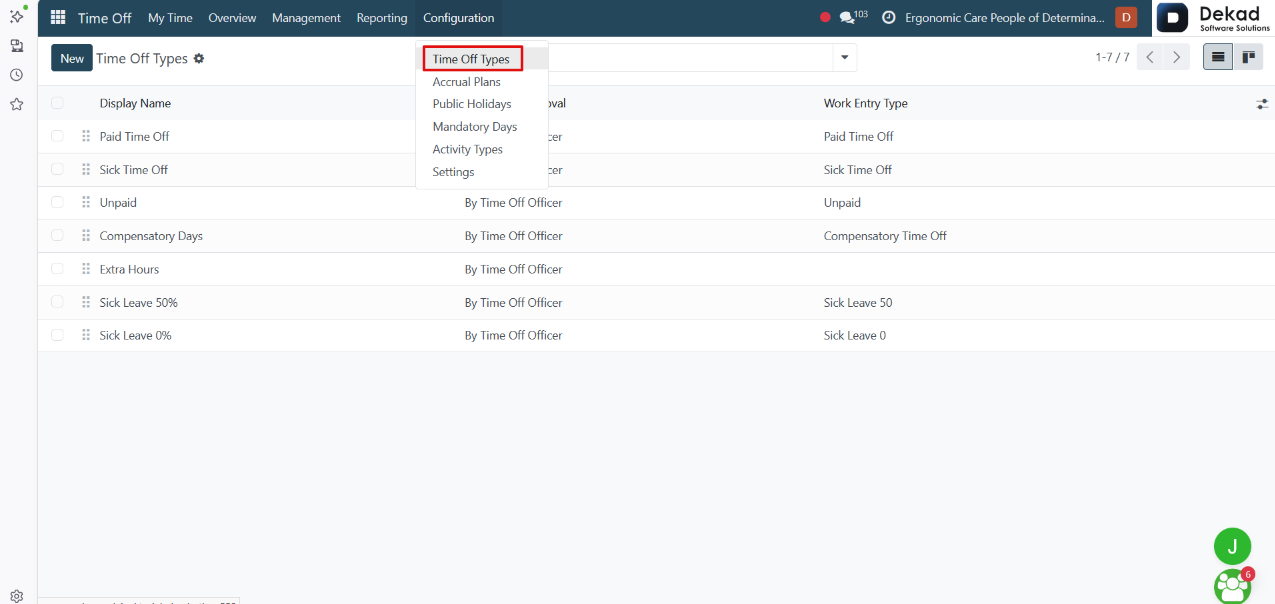Grab the drag handle of Unpaid row
The image size is (1275, 604).
coord(86,202)
